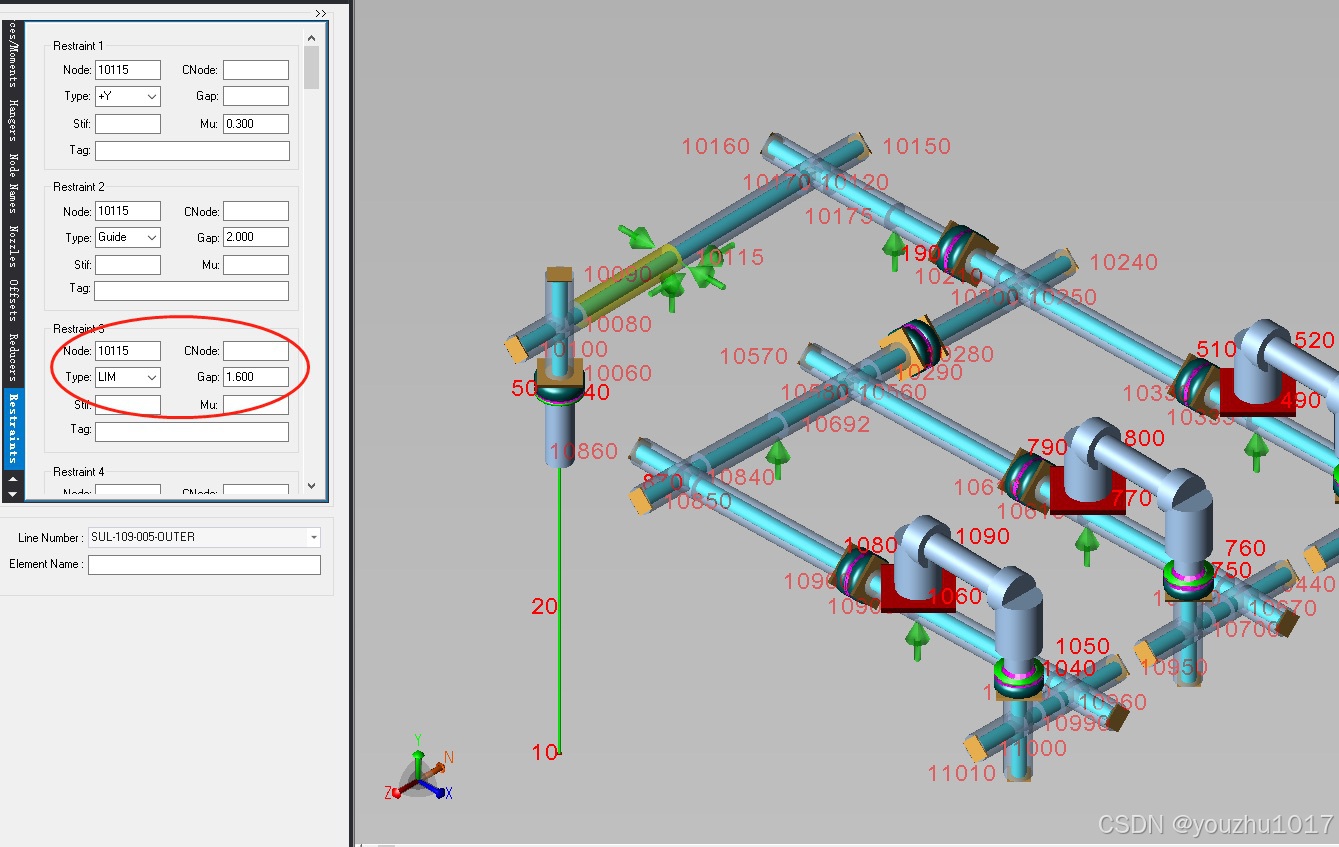1339x847 pixels.
Task: Click node label 760 in the 3D view
Action: (x=1245, y=548)
